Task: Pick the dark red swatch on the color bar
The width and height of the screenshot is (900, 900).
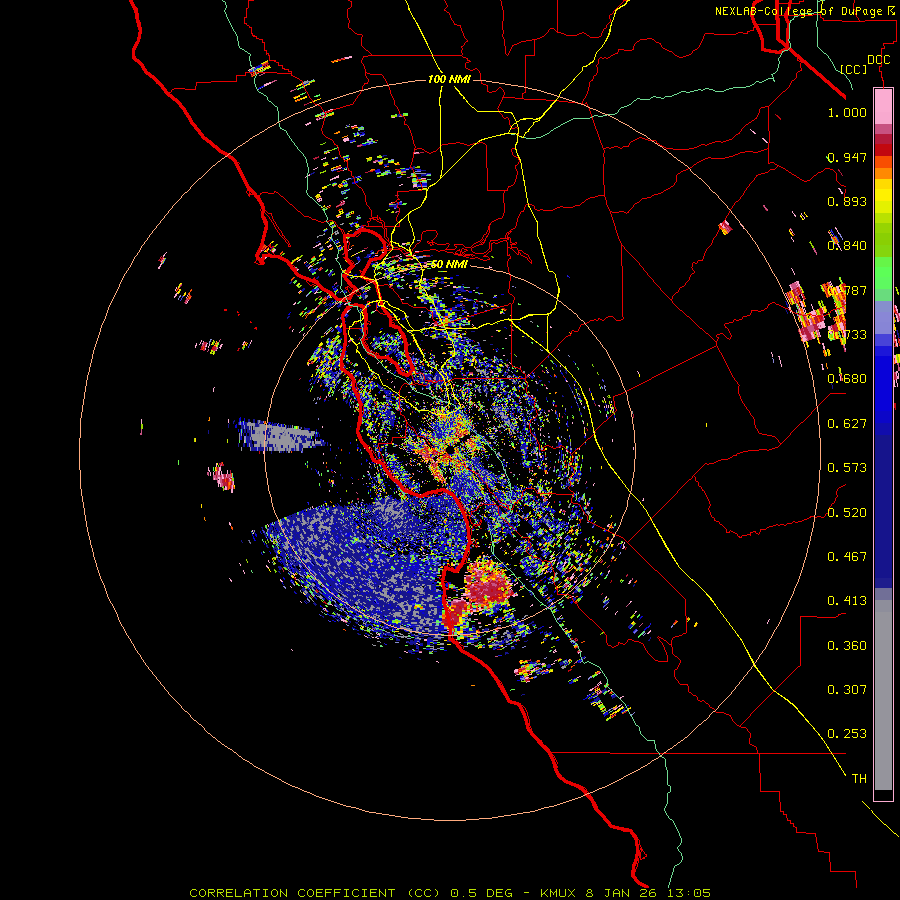Action: point(883,150)
